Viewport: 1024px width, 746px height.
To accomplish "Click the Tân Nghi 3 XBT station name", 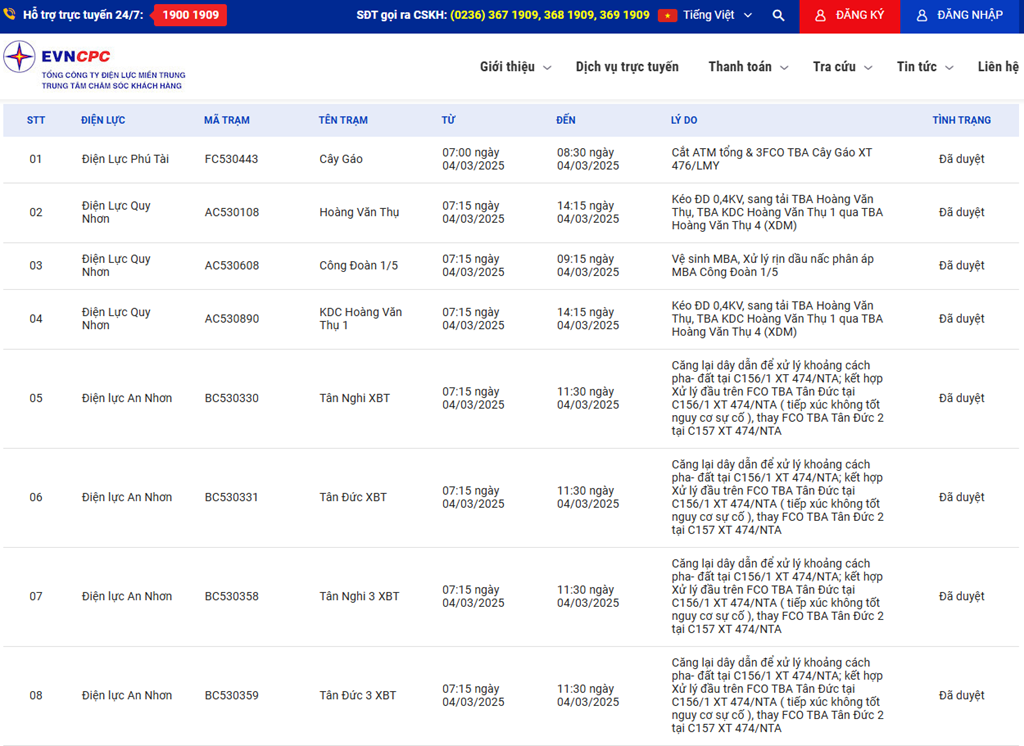I will [x=359, y=596].
